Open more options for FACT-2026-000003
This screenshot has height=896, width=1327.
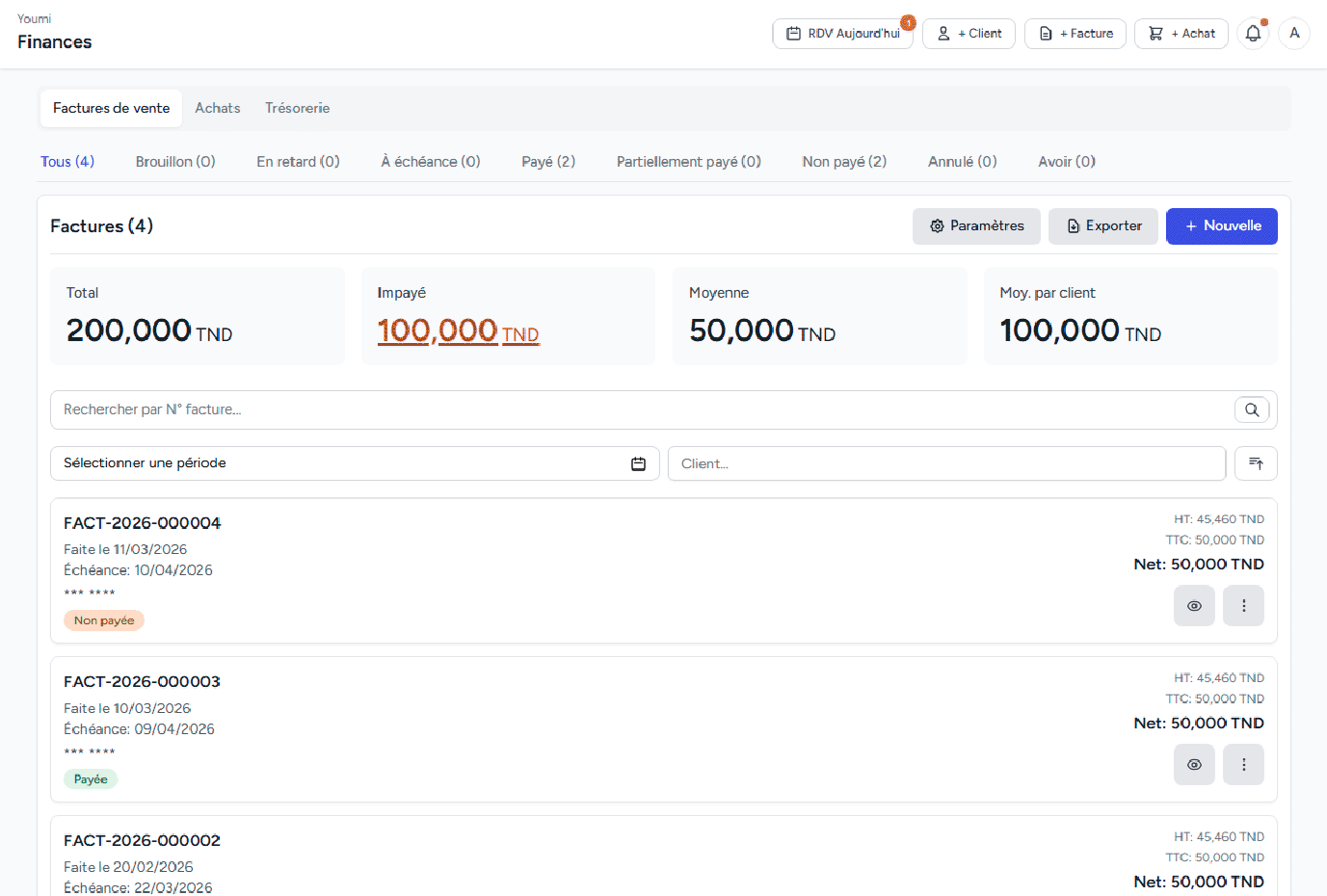click(x=1243, y=765)
